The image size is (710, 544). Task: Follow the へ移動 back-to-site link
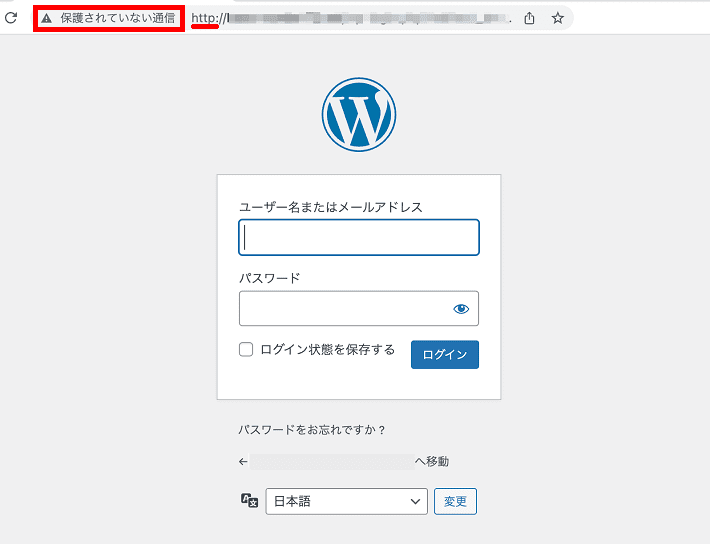click(x=344, y=462)
